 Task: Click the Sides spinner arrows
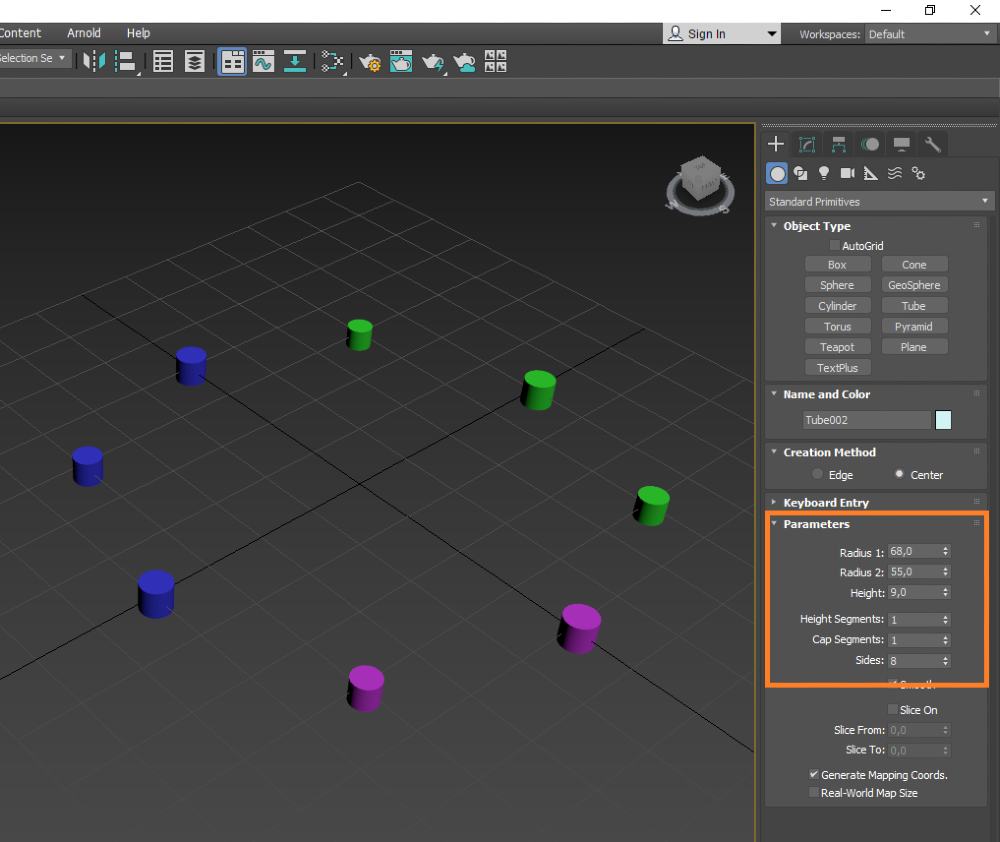click(x=945, y=660)
